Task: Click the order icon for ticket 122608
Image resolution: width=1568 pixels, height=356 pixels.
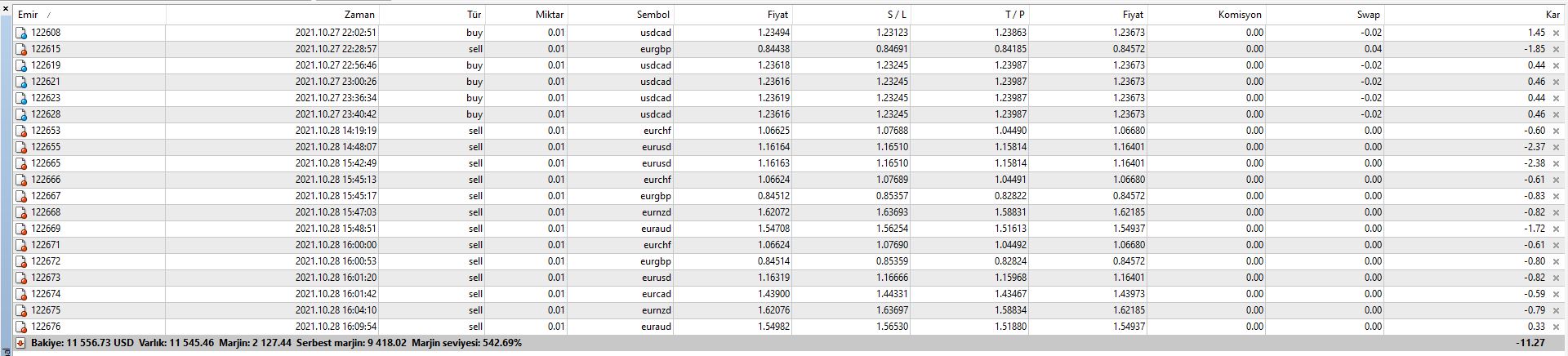Action: coord(22,33)
